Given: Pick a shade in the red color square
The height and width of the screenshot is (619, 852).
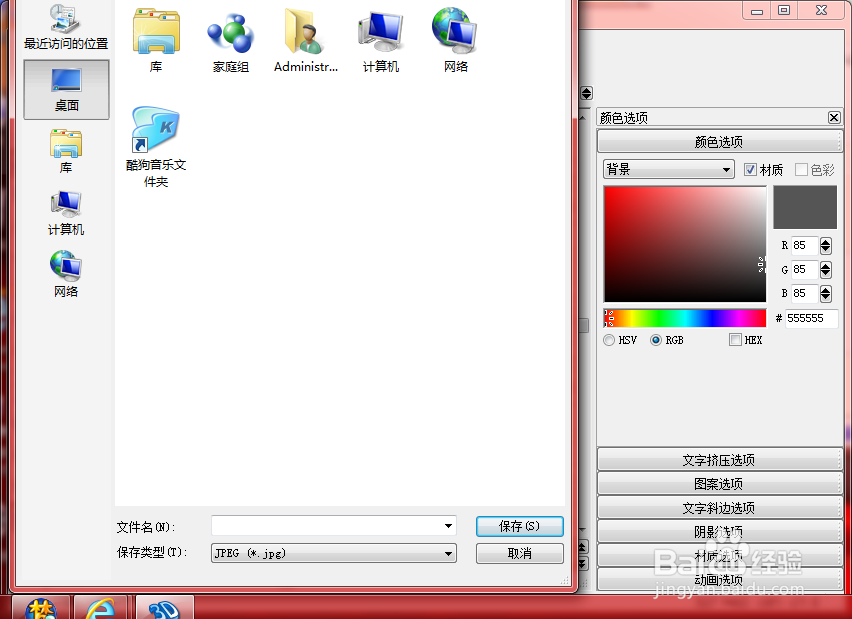Looking at the screenshot, I should [685, 244].
